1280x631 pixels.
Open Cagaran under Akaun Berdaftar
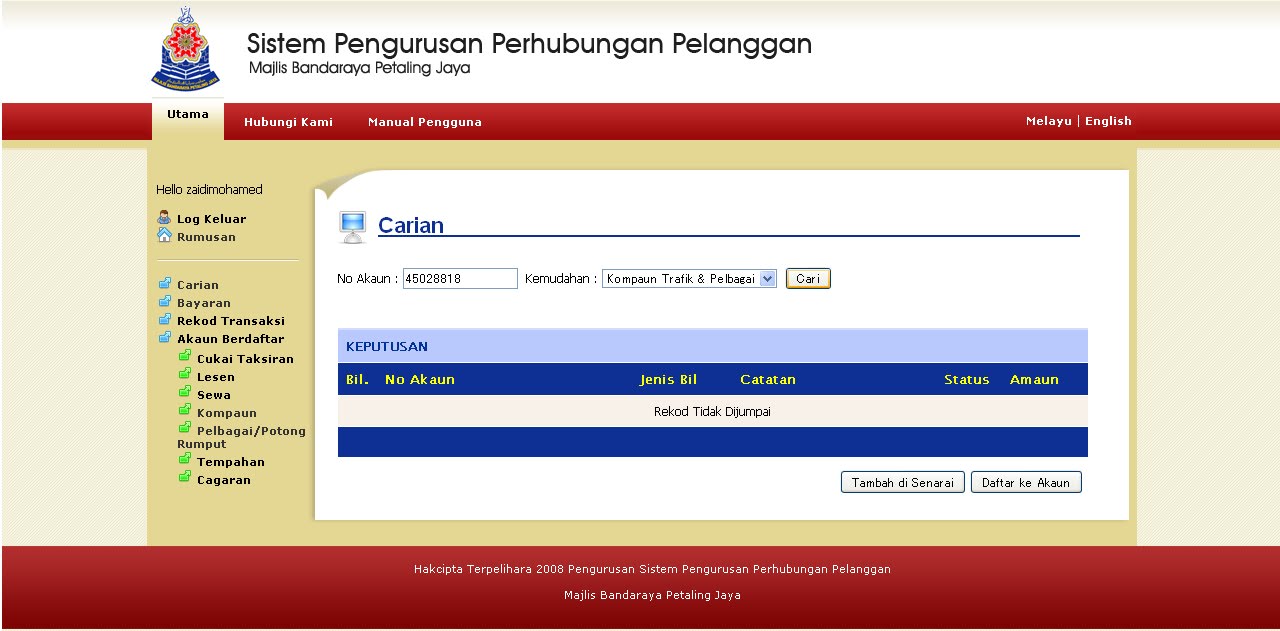(x=224, y=480)
